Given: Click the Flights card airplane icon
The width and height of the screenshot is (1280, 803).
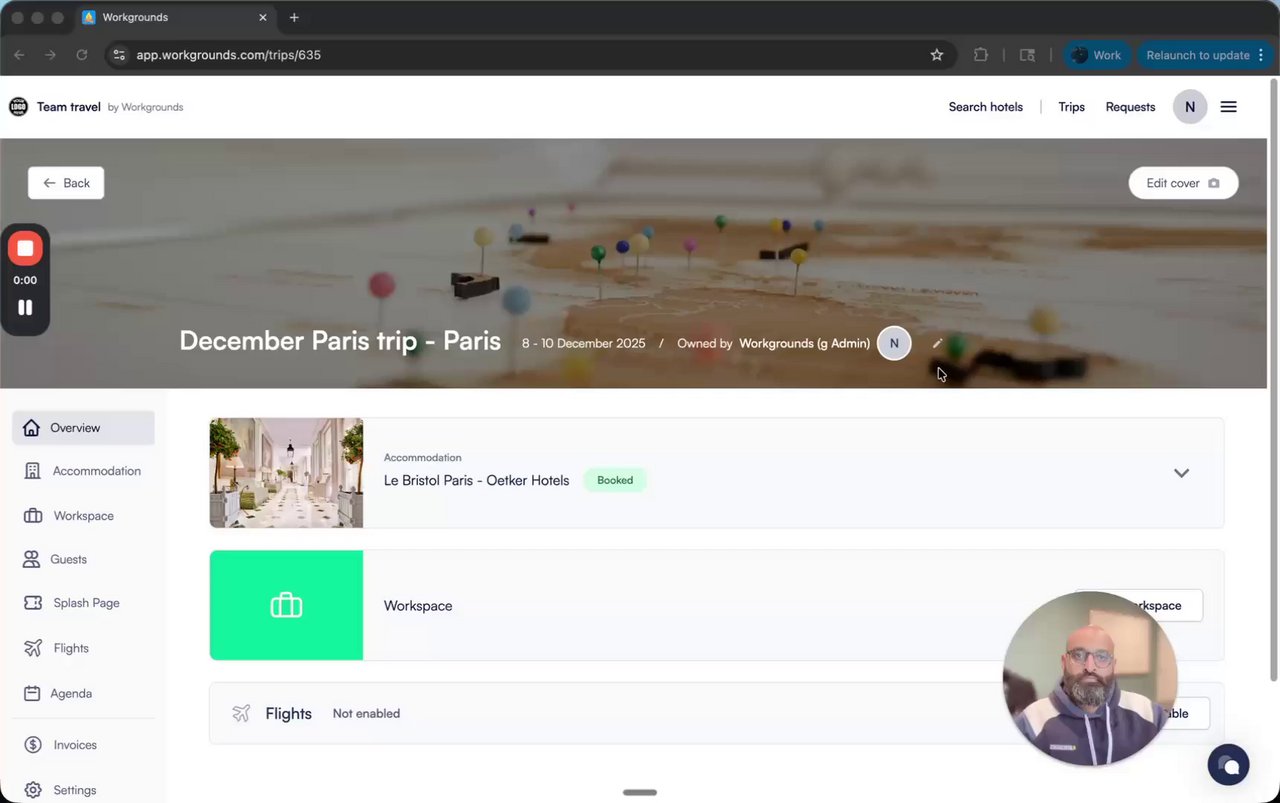Looking at the screenshot, I should pos(241,713).
